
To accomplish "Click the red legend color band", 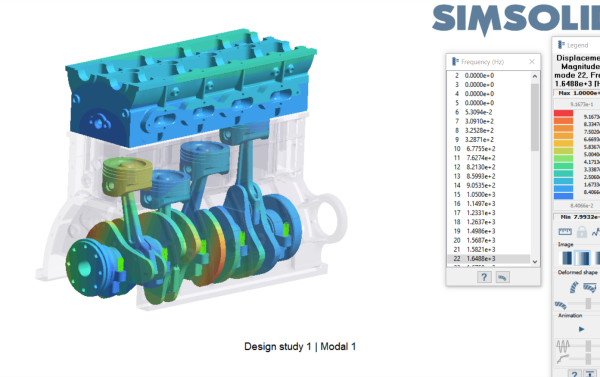I will tap(564, 113).
